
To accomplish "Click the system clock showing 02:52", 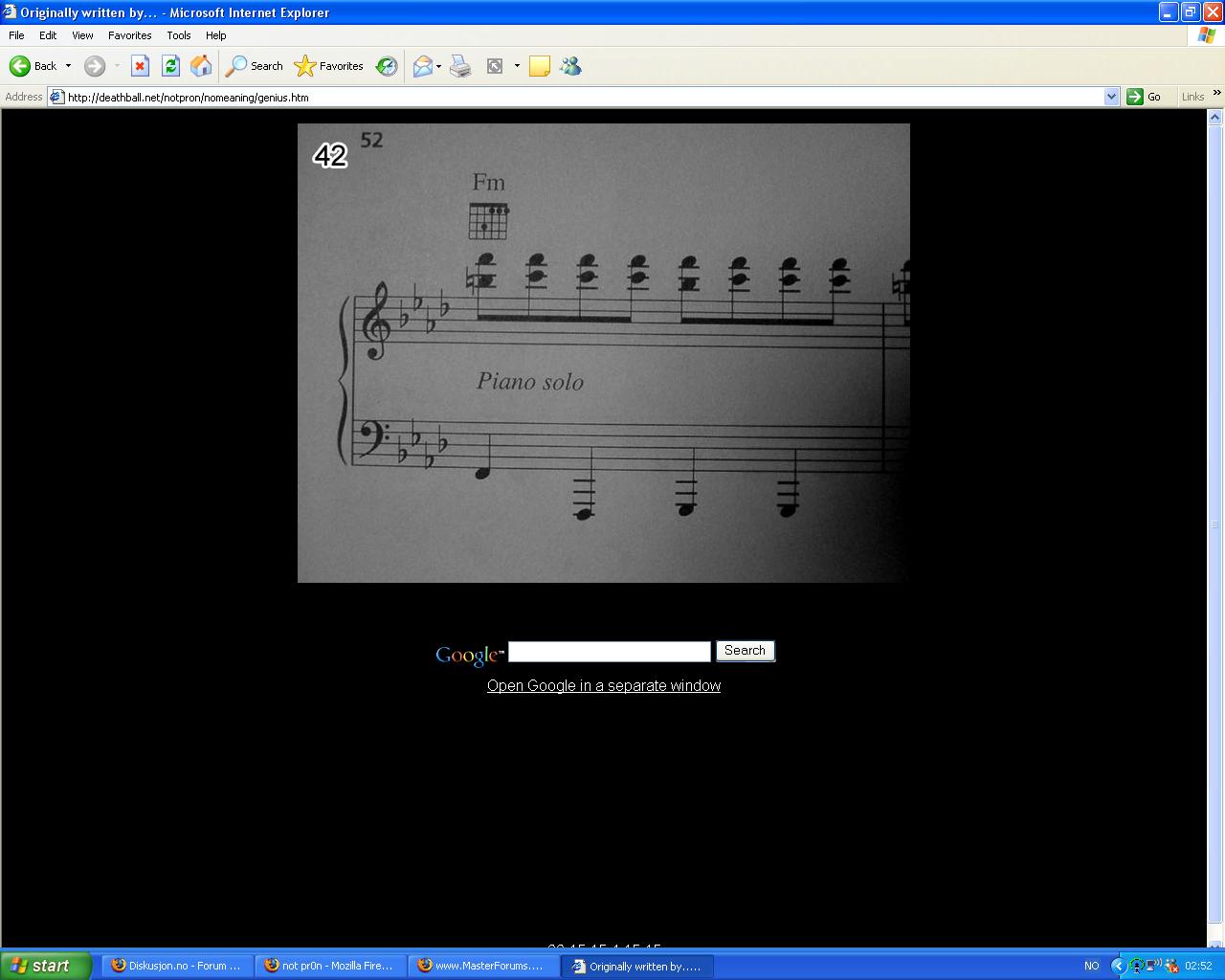I will click(1198, 966).
